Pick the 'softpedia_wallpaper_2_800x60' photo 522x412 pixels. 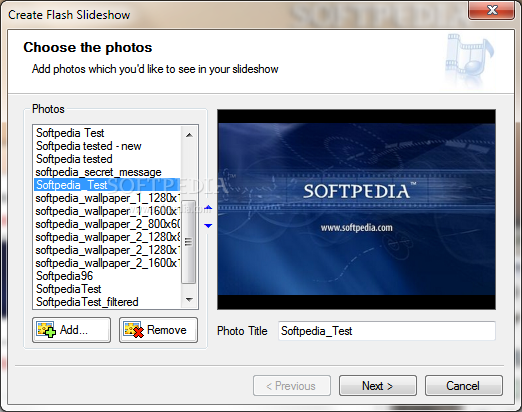(107, 224)
